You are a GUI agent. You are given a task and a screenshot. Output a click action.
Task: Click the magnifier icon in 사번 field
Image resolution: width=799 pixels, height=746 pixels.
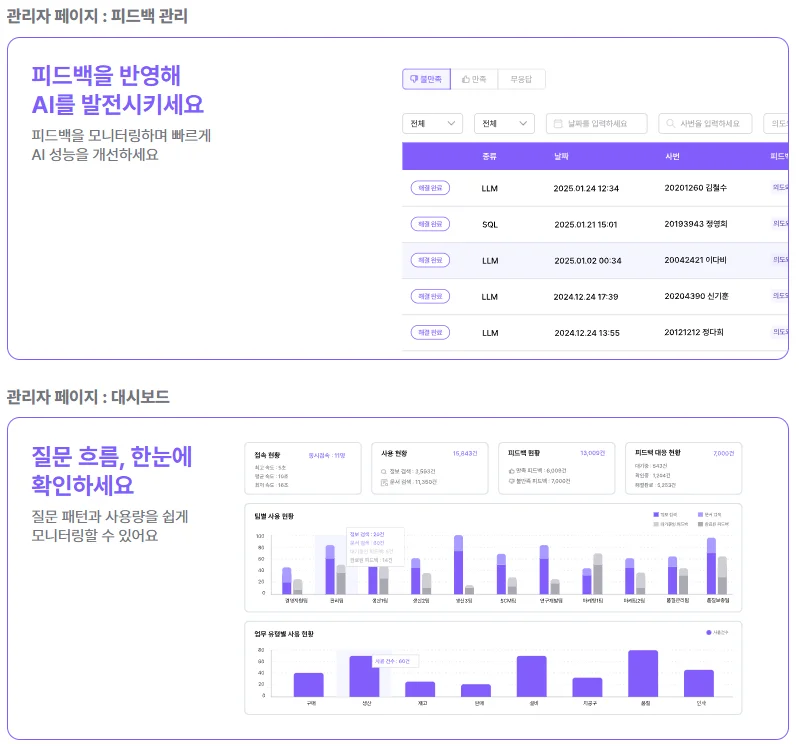point(671,123)
